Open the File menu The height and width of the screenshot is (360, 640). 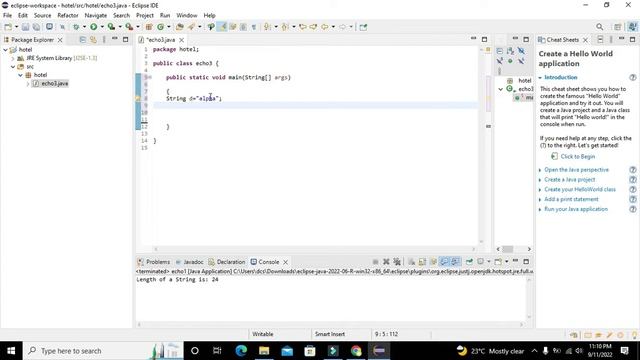coord(7,15)
